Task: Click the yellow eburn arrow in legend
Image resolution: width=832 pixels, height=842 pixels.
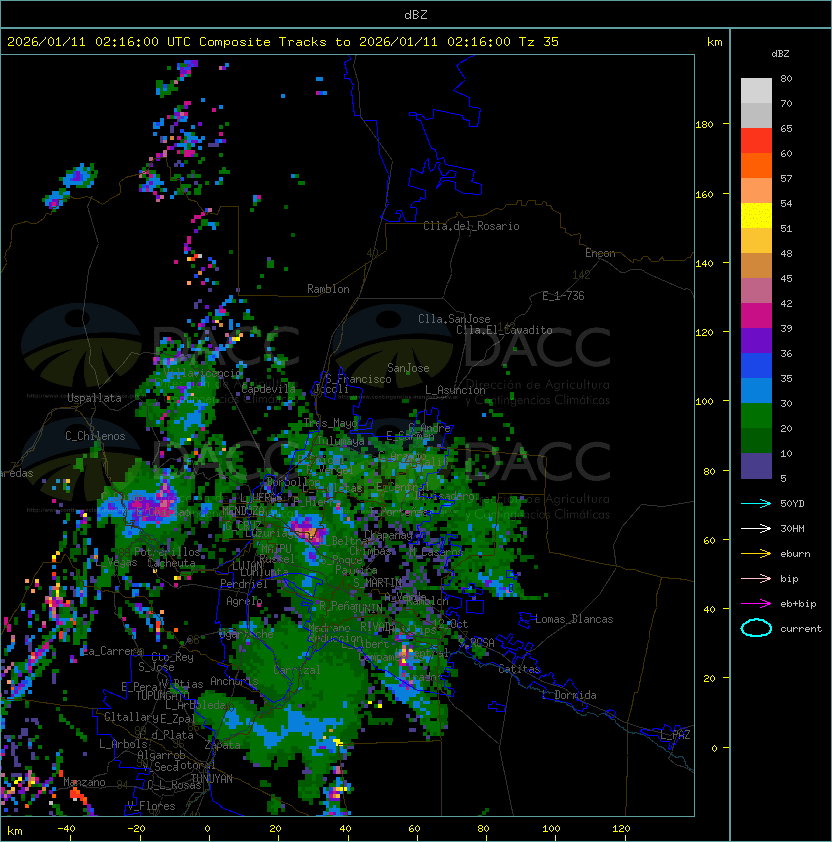Action: [x=756, y=554]
